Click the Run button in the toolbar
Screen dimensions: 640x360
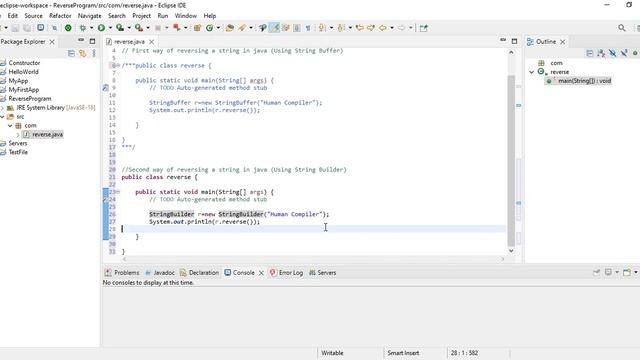click(101, 28)
